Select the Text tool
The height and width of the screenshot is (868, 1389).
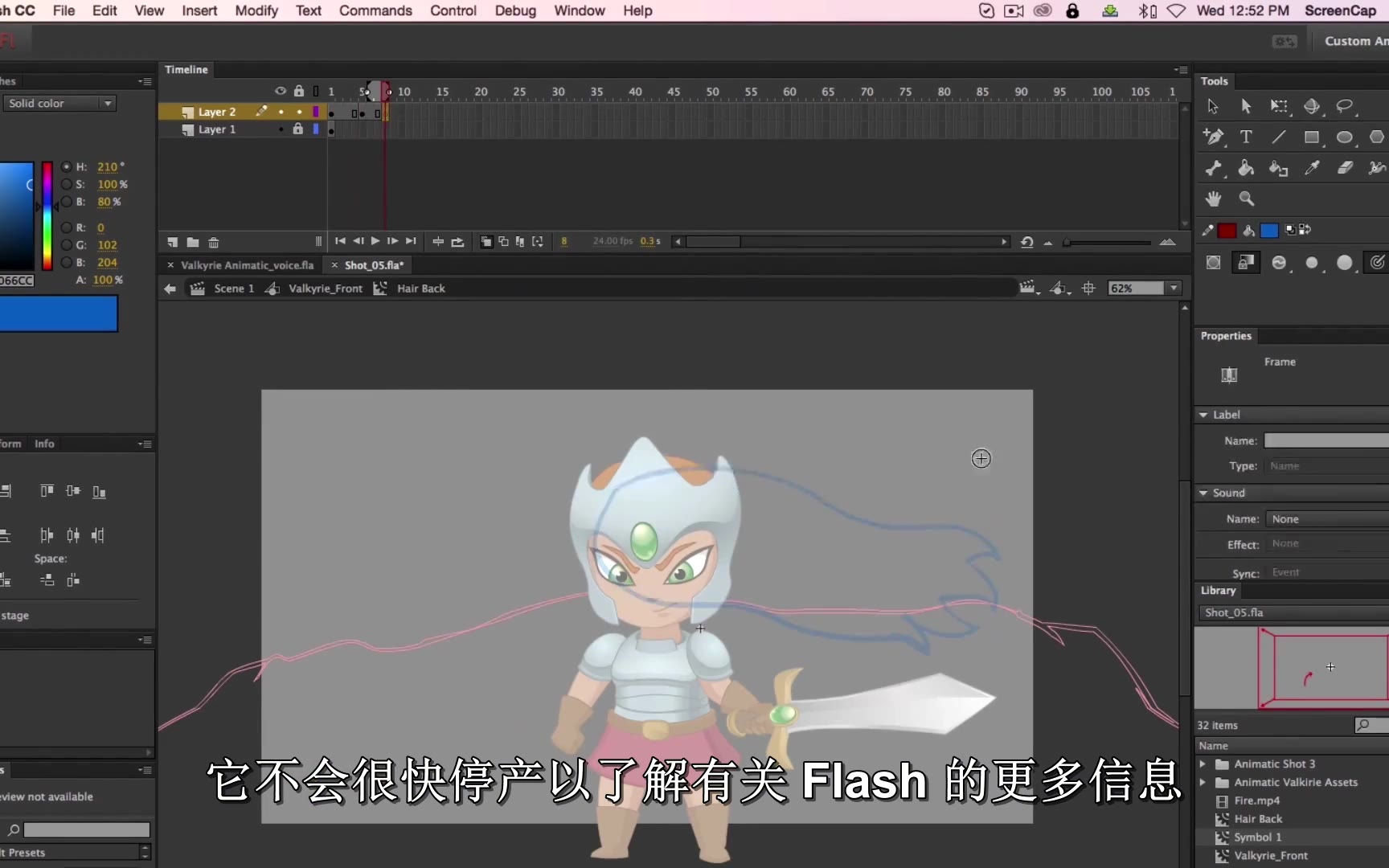pyautogui.click(x=1246, y=137)
